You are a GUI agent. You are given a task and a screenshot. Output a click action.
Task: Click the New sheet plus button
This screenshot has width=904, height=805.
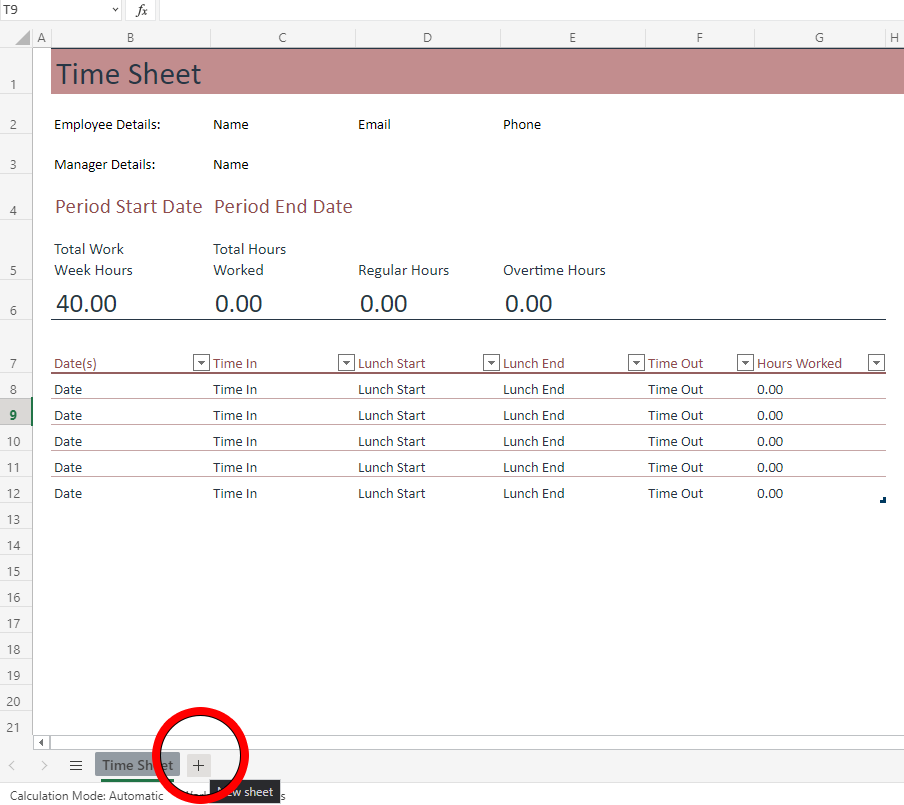tap(198, 765)
